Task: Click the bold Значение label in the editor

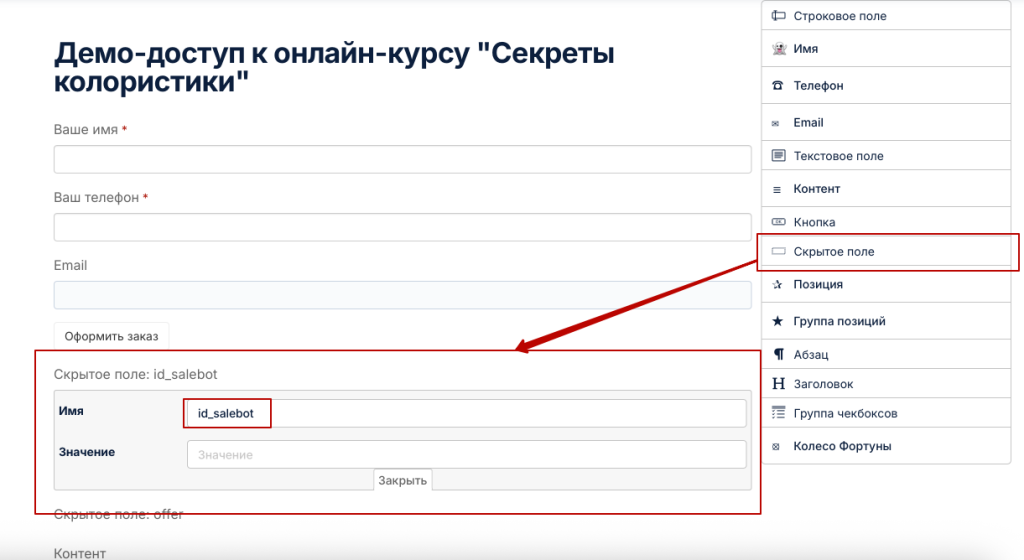Action: pos(87,452)
